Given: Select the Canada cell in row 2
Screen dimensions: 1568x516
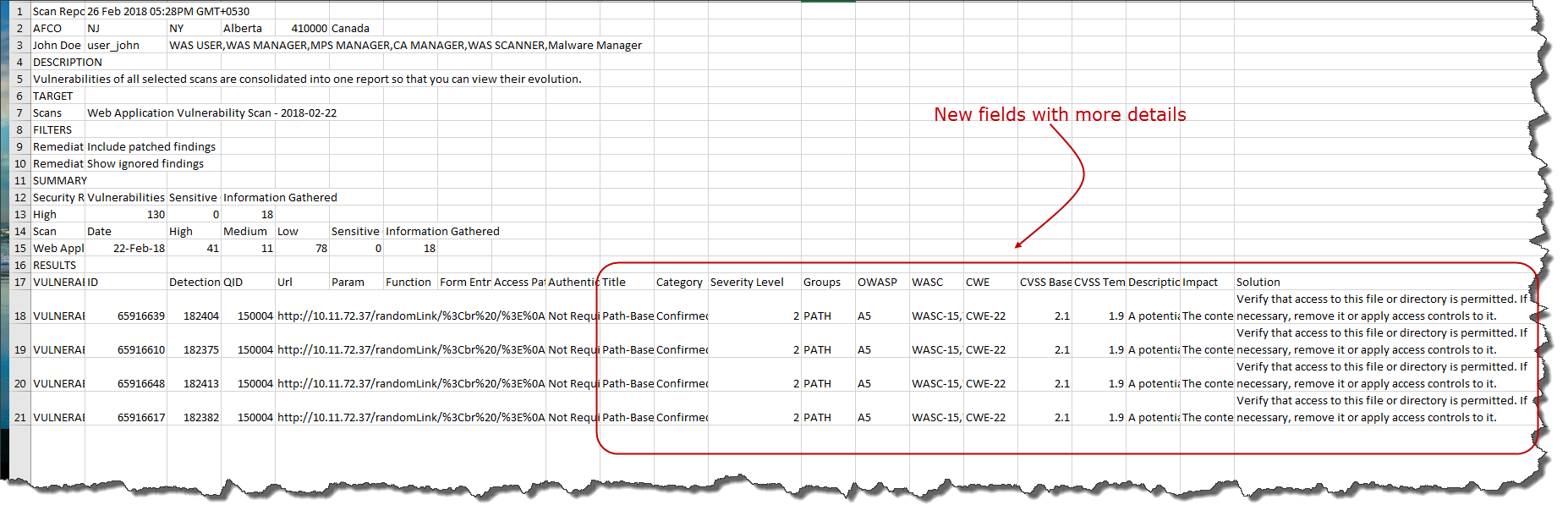Looking at the screenshot, I should (x=350, y=28).
